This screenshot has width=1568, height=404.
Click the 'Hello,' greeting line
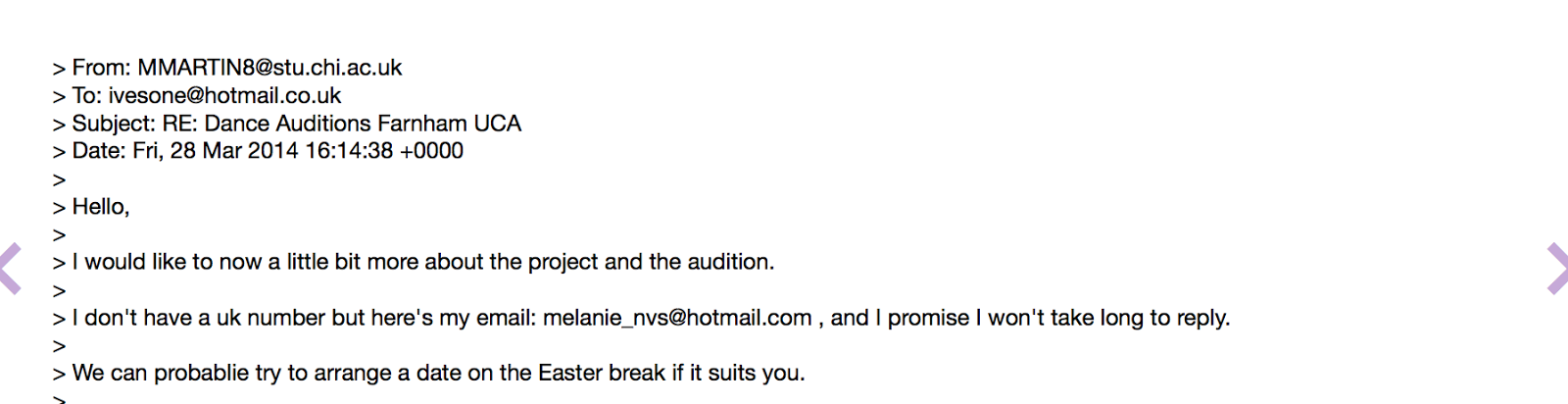(x=101, y=207)
